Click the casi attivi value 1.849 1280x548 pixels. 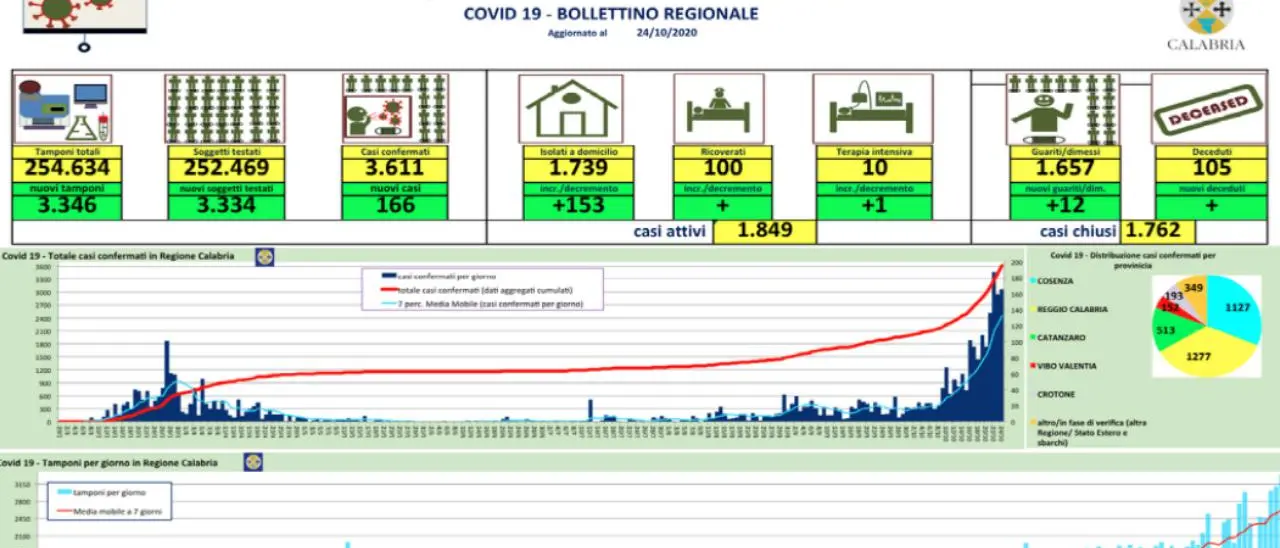click(x=765, y=231)
